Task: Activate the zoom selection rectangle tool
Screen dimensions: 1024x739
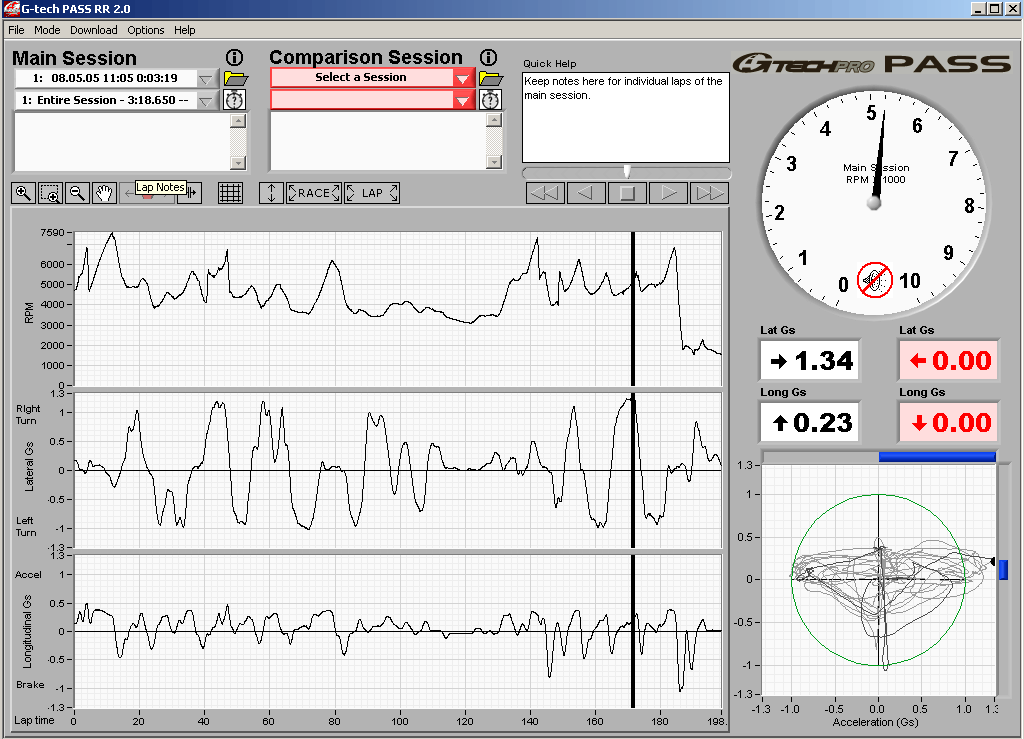Action: (48, 192)
